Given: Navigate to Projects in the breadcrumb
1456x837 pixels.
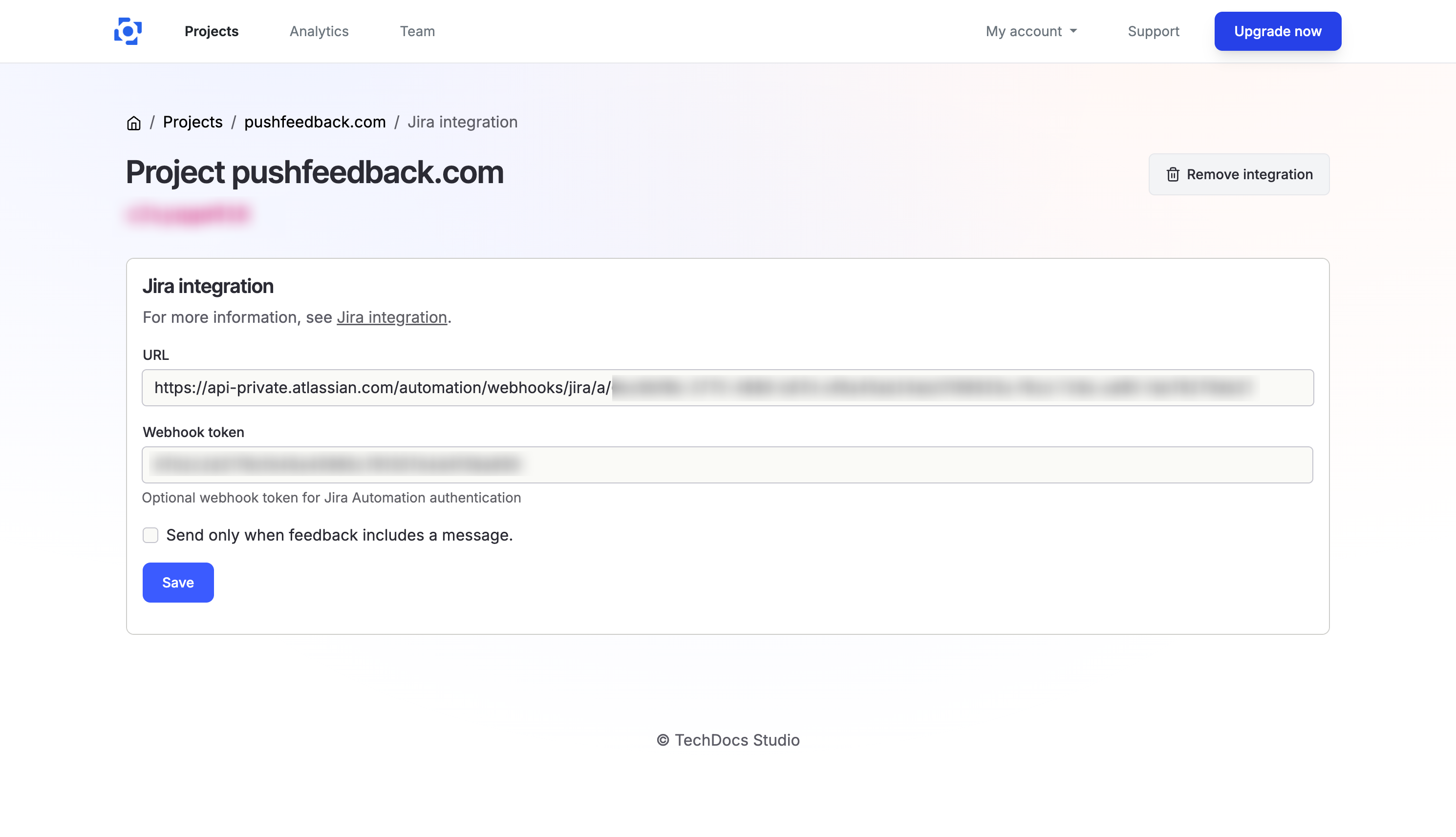Looking at the screenshot, I should pyautogui.click(x=193, y=122).
